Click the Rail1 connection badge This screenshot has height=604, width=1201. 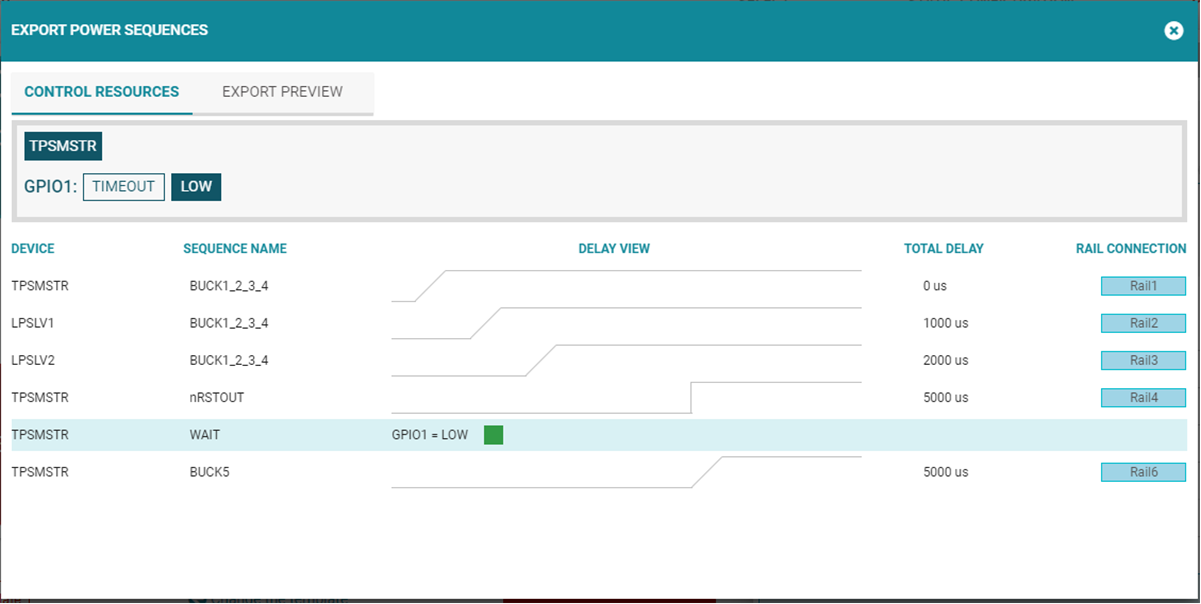pyautogui.click(x=1143, y=286)
